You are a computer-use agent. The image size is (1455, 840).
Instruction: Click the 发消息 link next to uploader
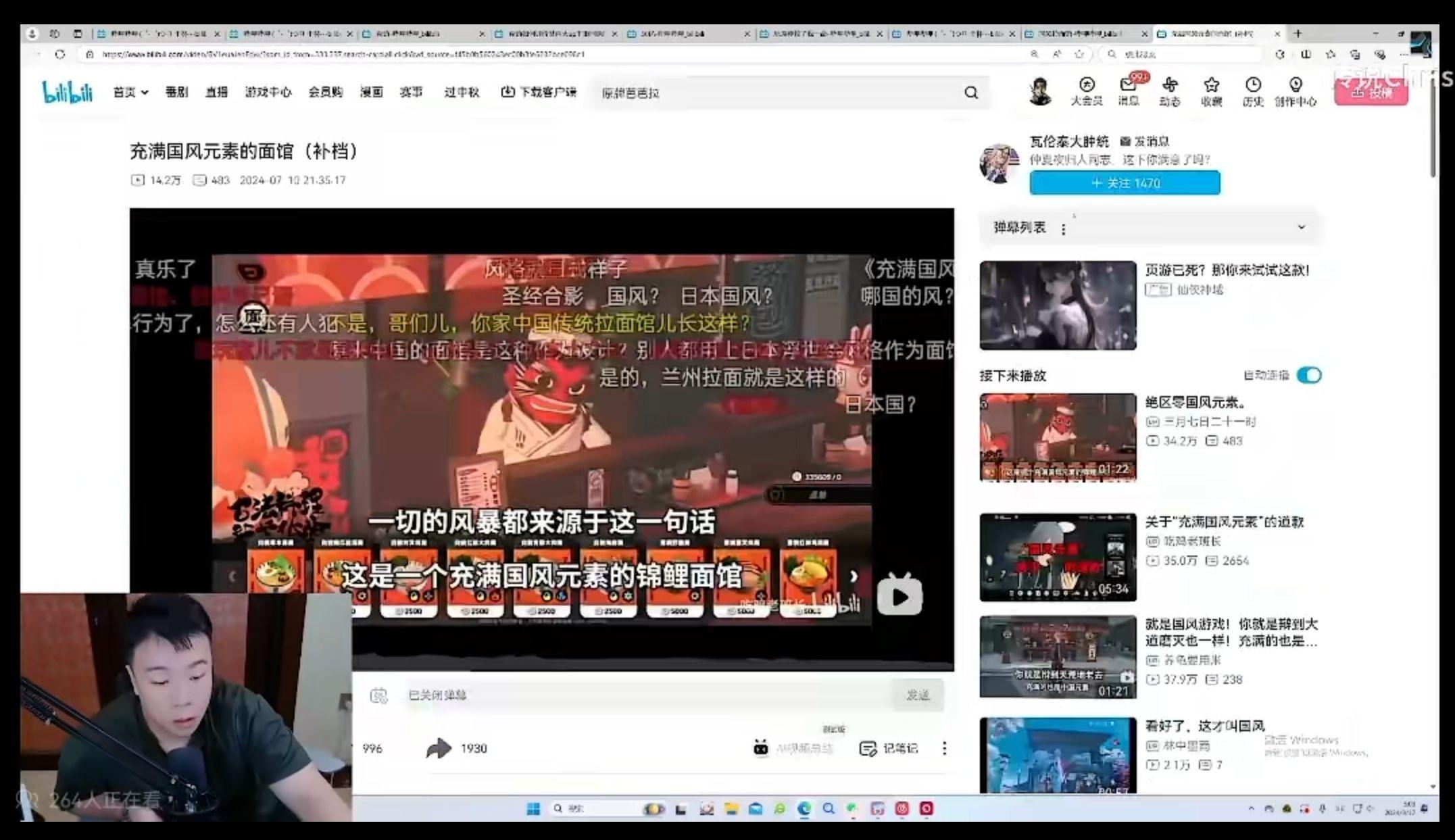tap(1145, 141)
